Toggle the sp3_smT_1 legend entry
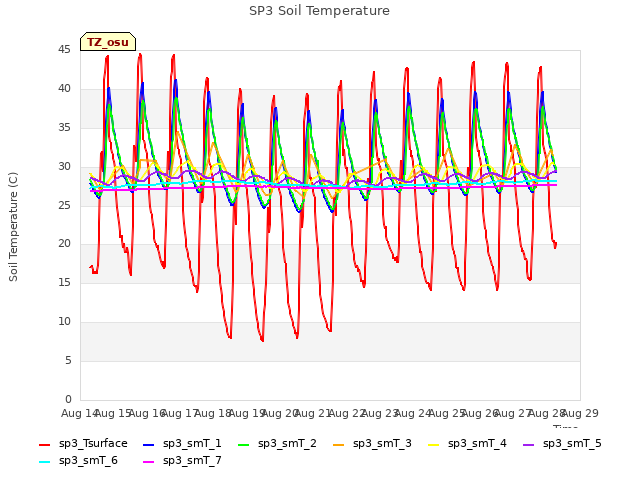 coord(182,444)
